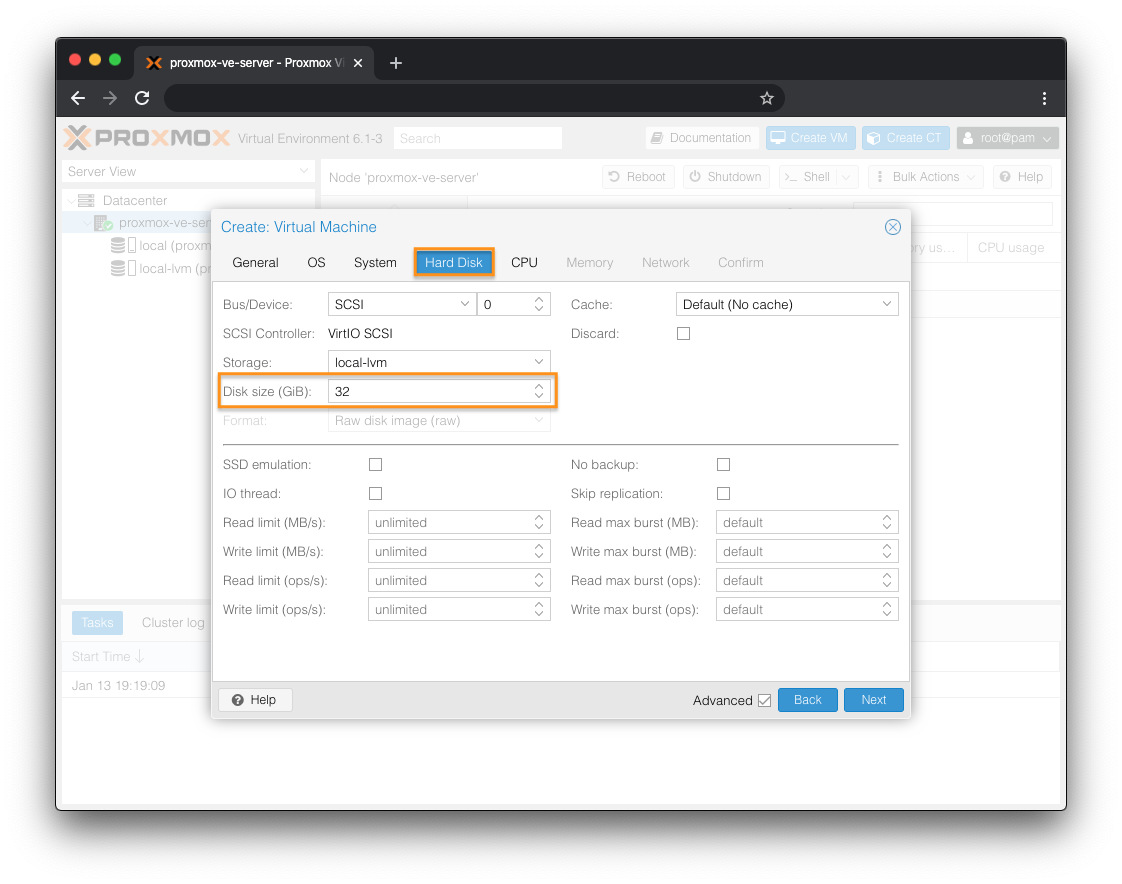Open a new browser tab with the plus icon
1122x884 pixels.
coord(396,63)
